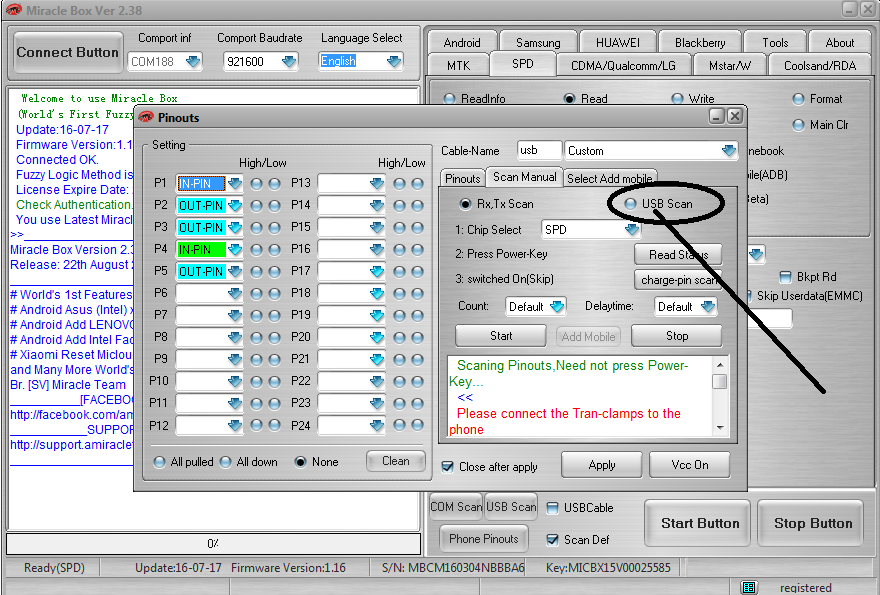Image resolution: width=880 pixels, height=595 pixels.
Task: Toggle the first High/Low radio for P1
Action: tap(256, 184)
